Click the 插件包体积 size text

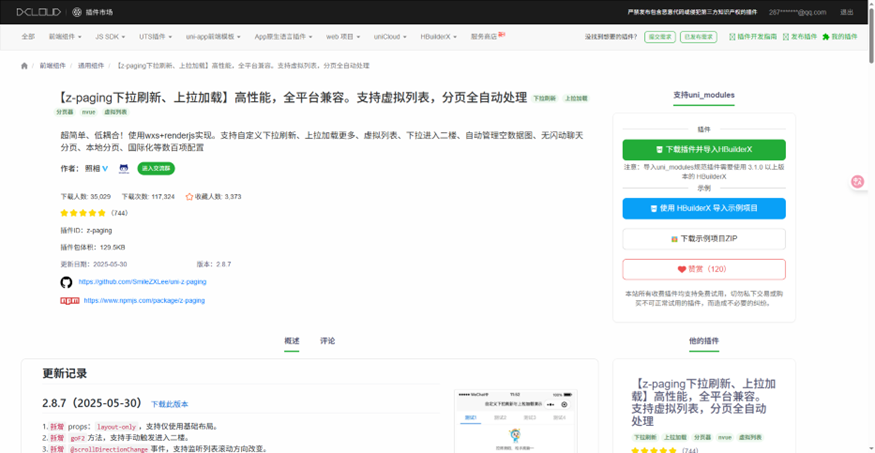pyautogui.click(x=93, y=247)
